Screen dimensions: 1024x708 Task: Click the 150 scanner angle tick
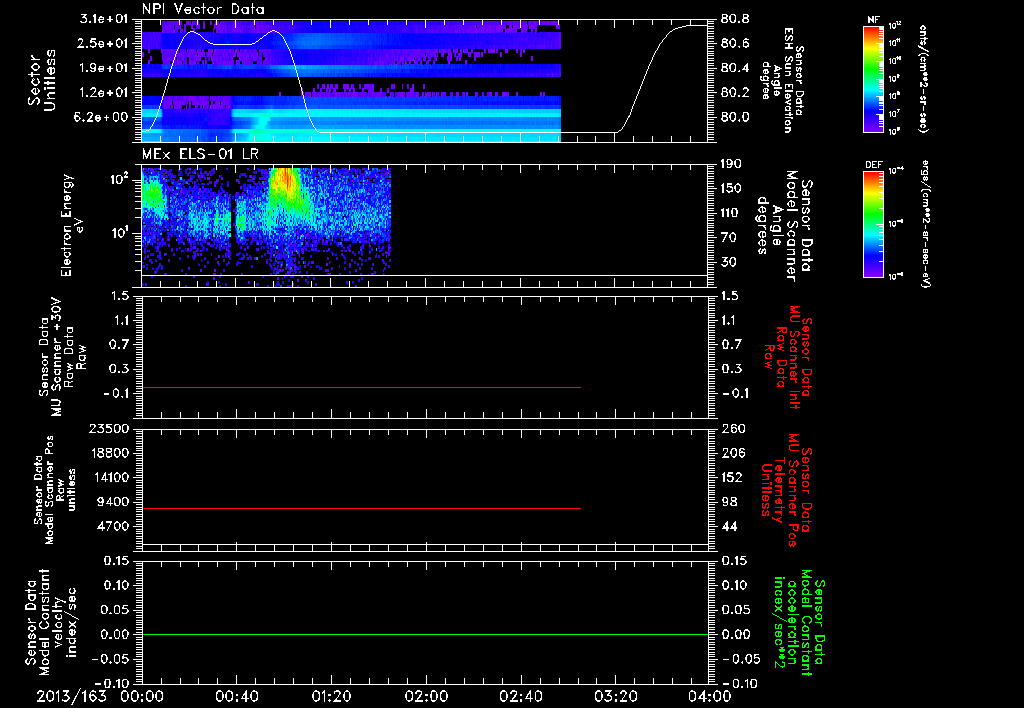pyautogui.click(x=731, y=188)
